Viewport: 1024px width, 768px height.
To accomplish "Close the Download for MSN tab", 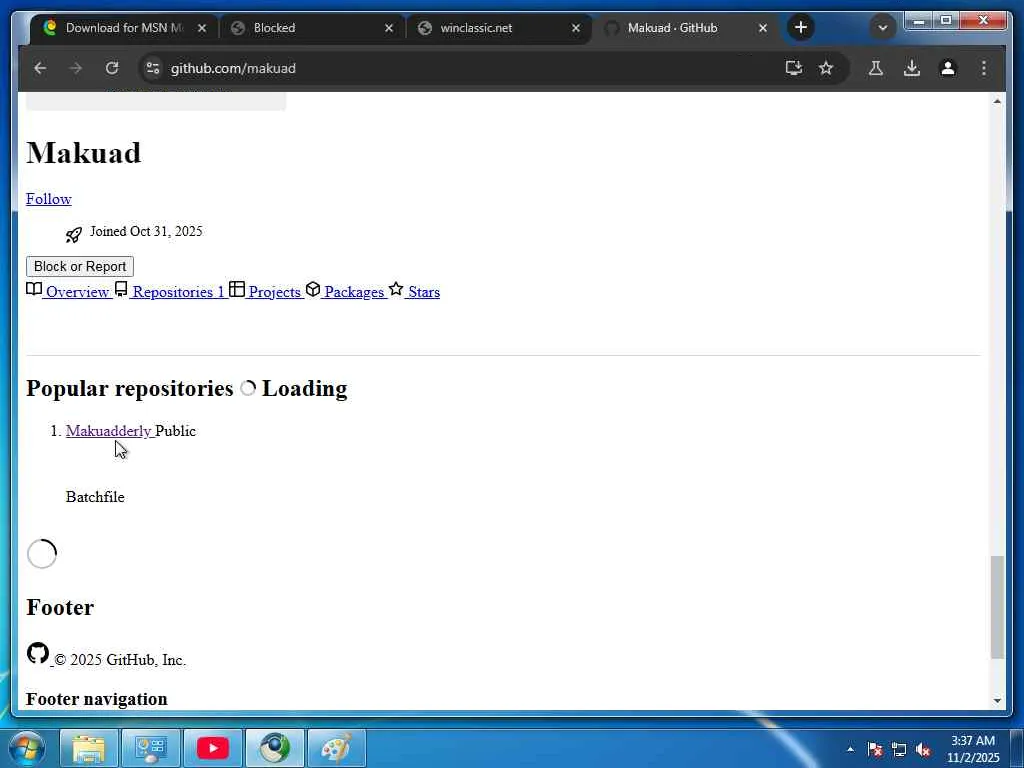I will tap(202, 28).
